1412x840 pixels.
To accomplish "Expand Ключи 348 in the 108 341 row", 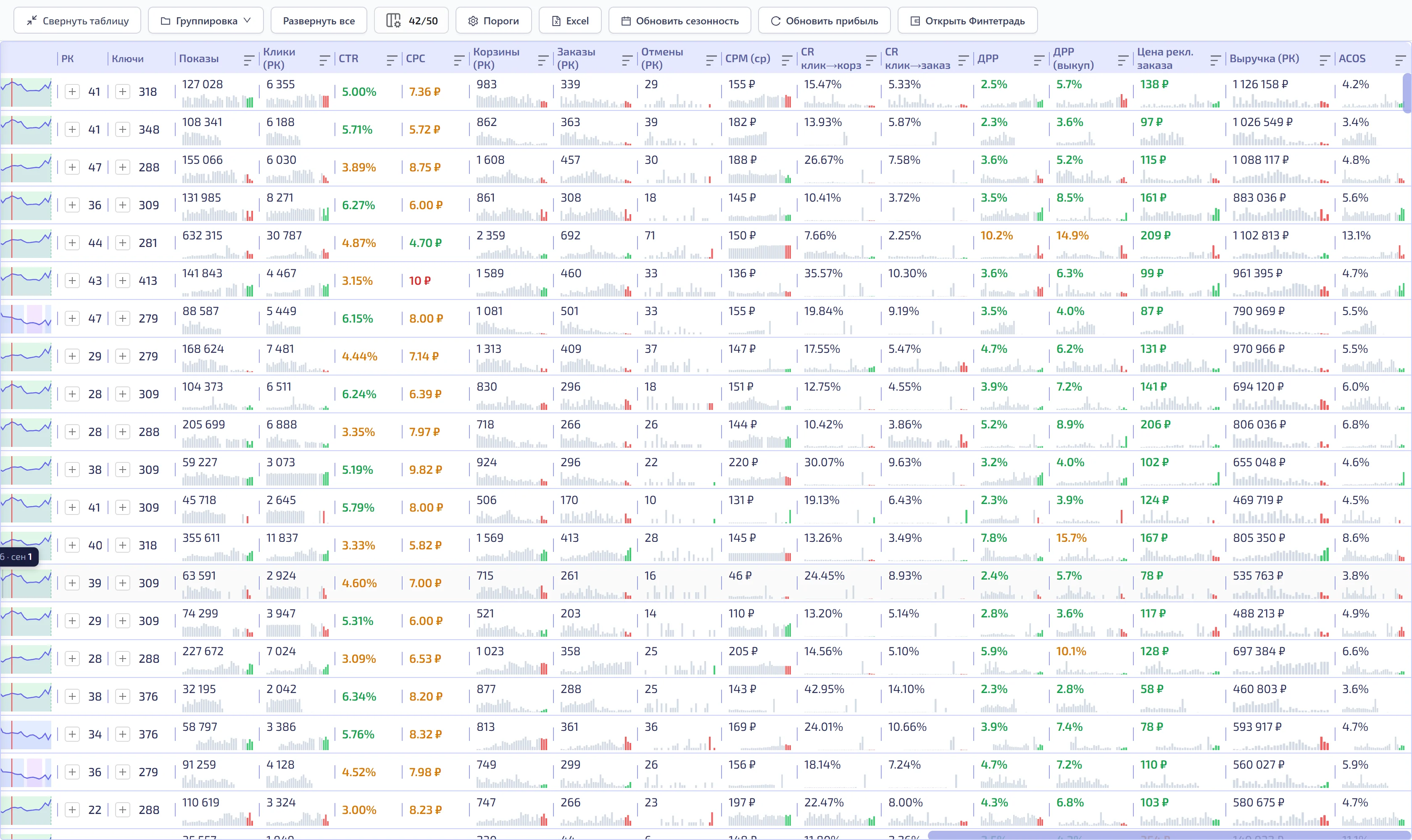I will [122, 130].
